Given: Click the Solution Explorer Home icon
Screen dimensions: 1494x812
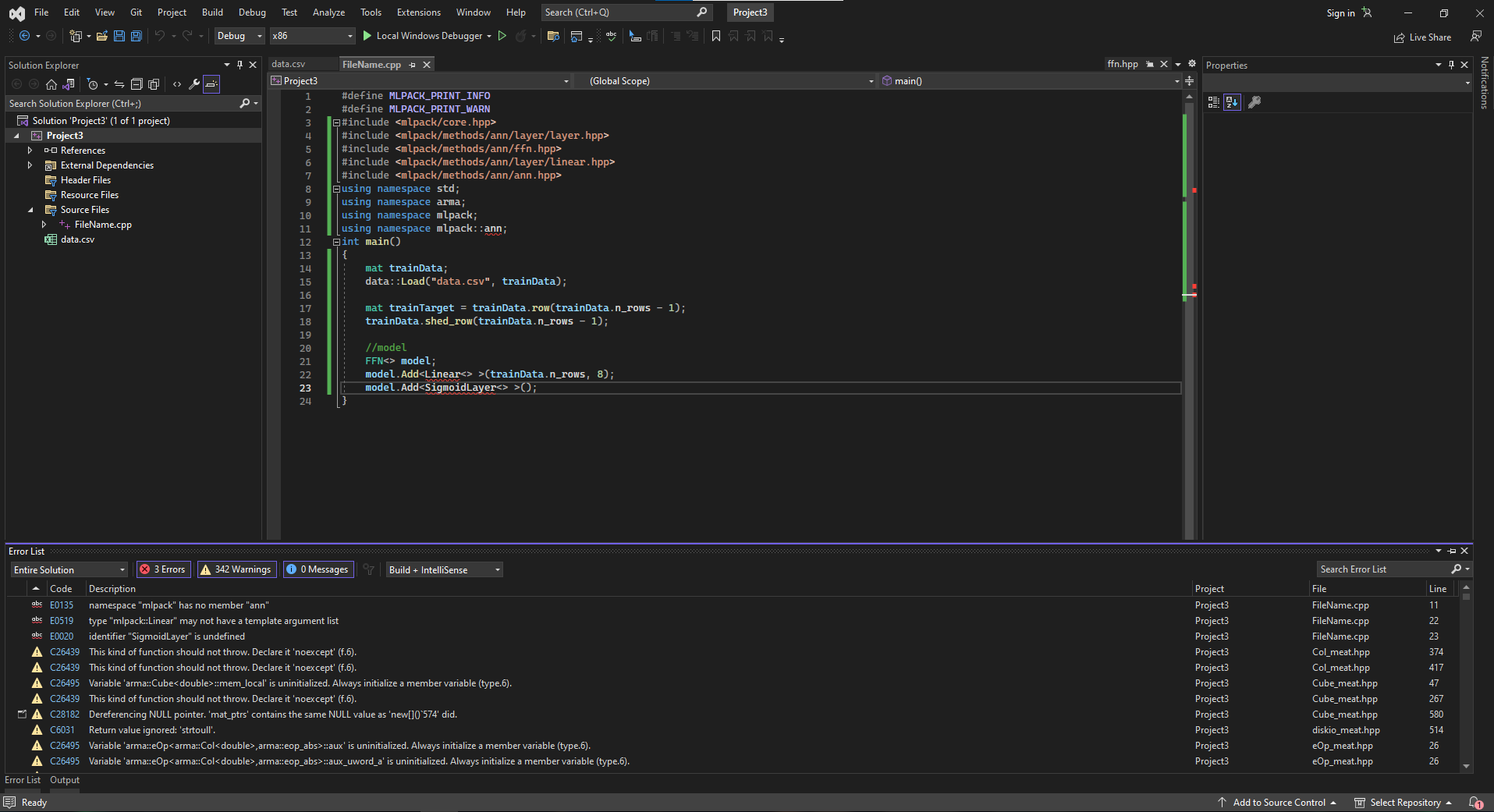Looking at the screenshot, I should [x=51, y=84].
